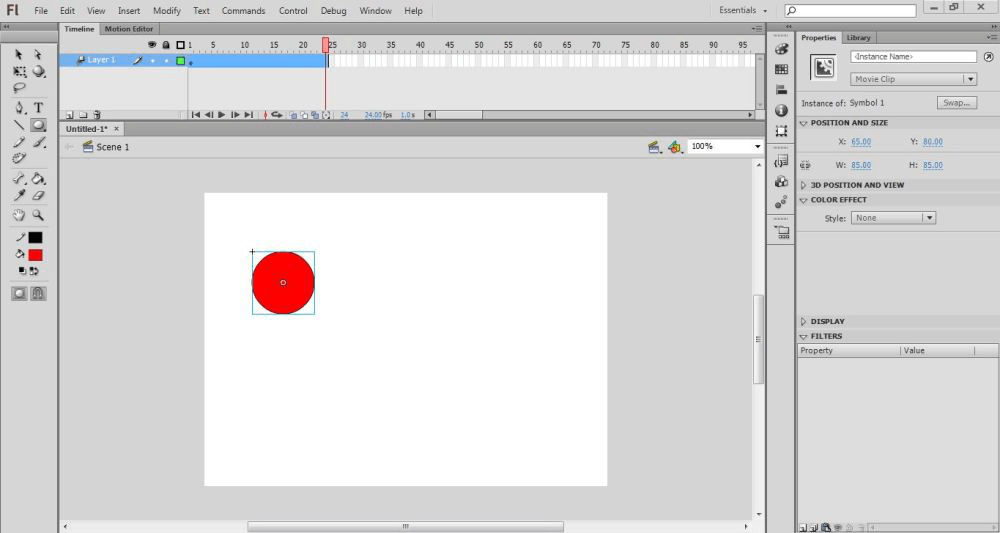
Task: Toggle Snap to Objects magnet
Action: click(38, 293)
